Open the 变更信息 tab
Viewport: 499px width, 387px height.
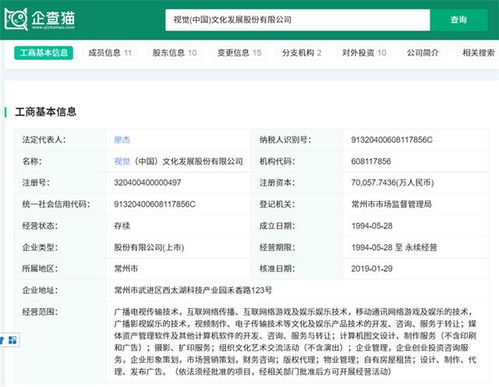point(239,53)
